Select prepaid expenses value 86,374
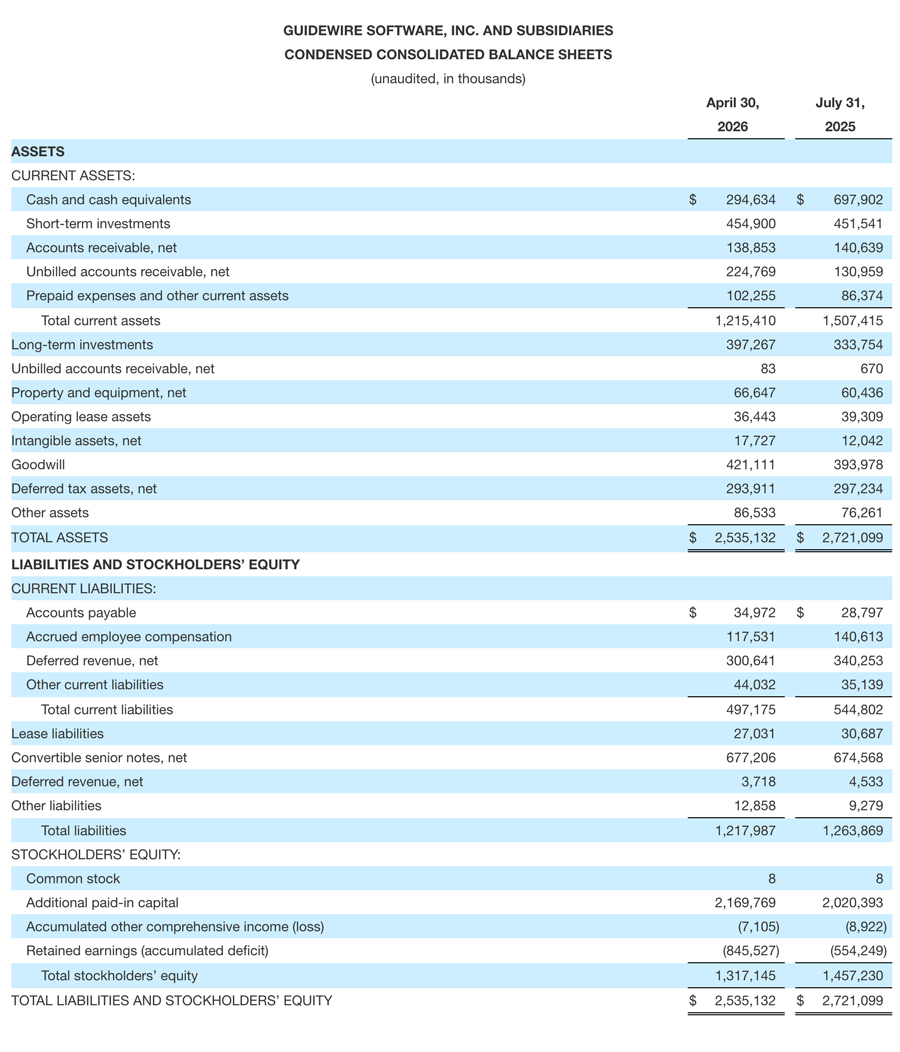Image resolution: width=900 pixels, height=1052 pixels. [862, 296]
